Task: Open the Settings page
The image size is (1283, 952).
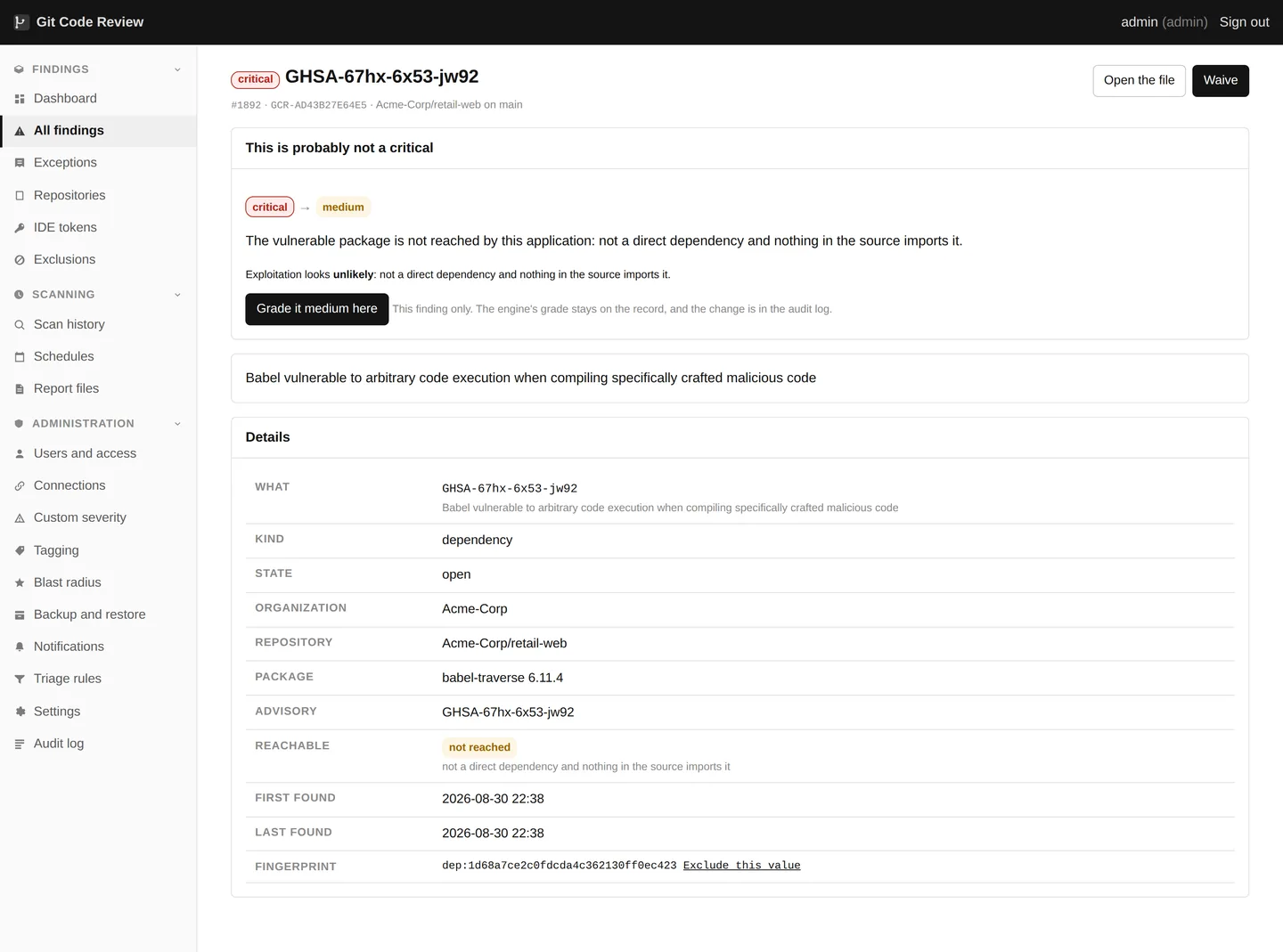Action: 98,712
